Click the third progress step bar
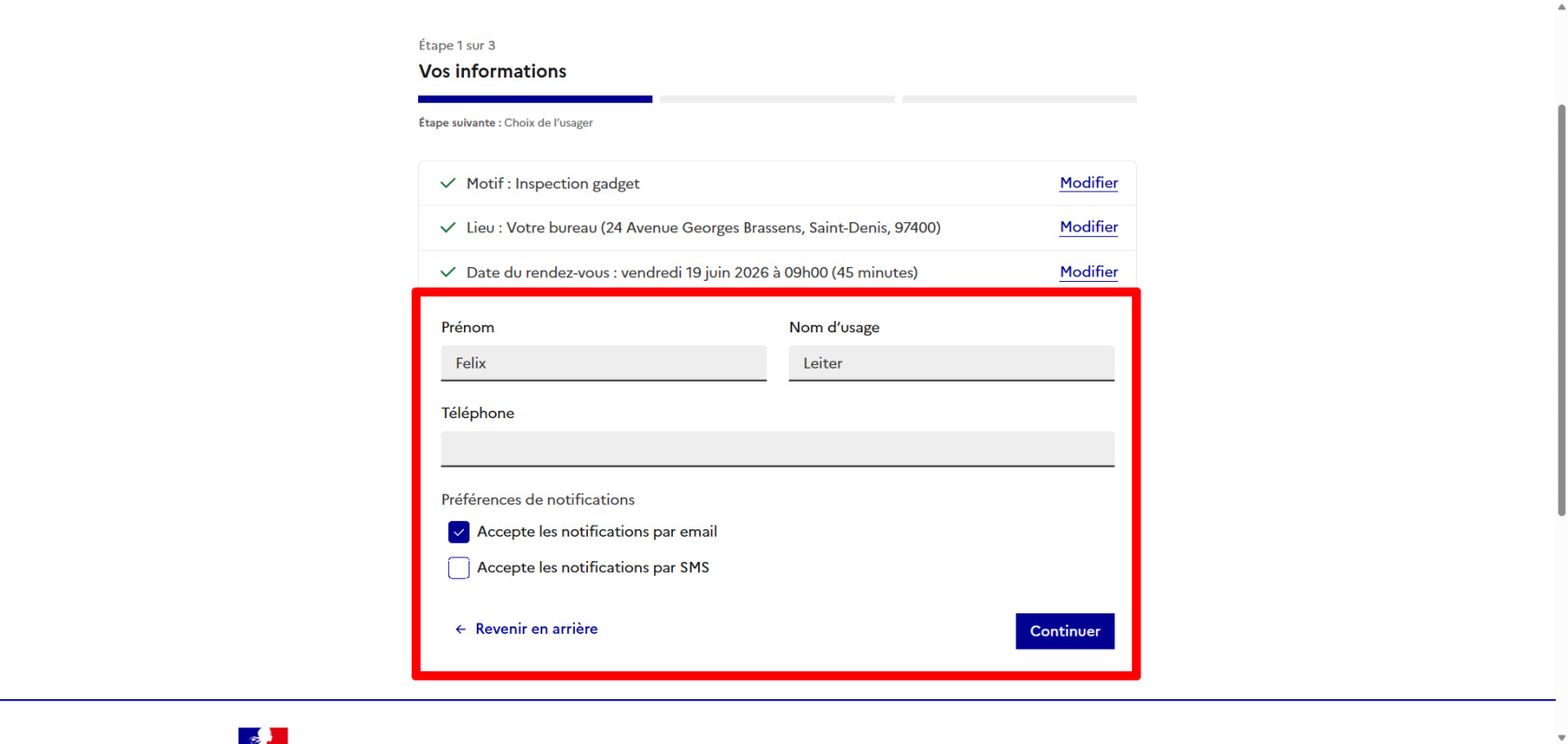 click(x=1019, y=99)
